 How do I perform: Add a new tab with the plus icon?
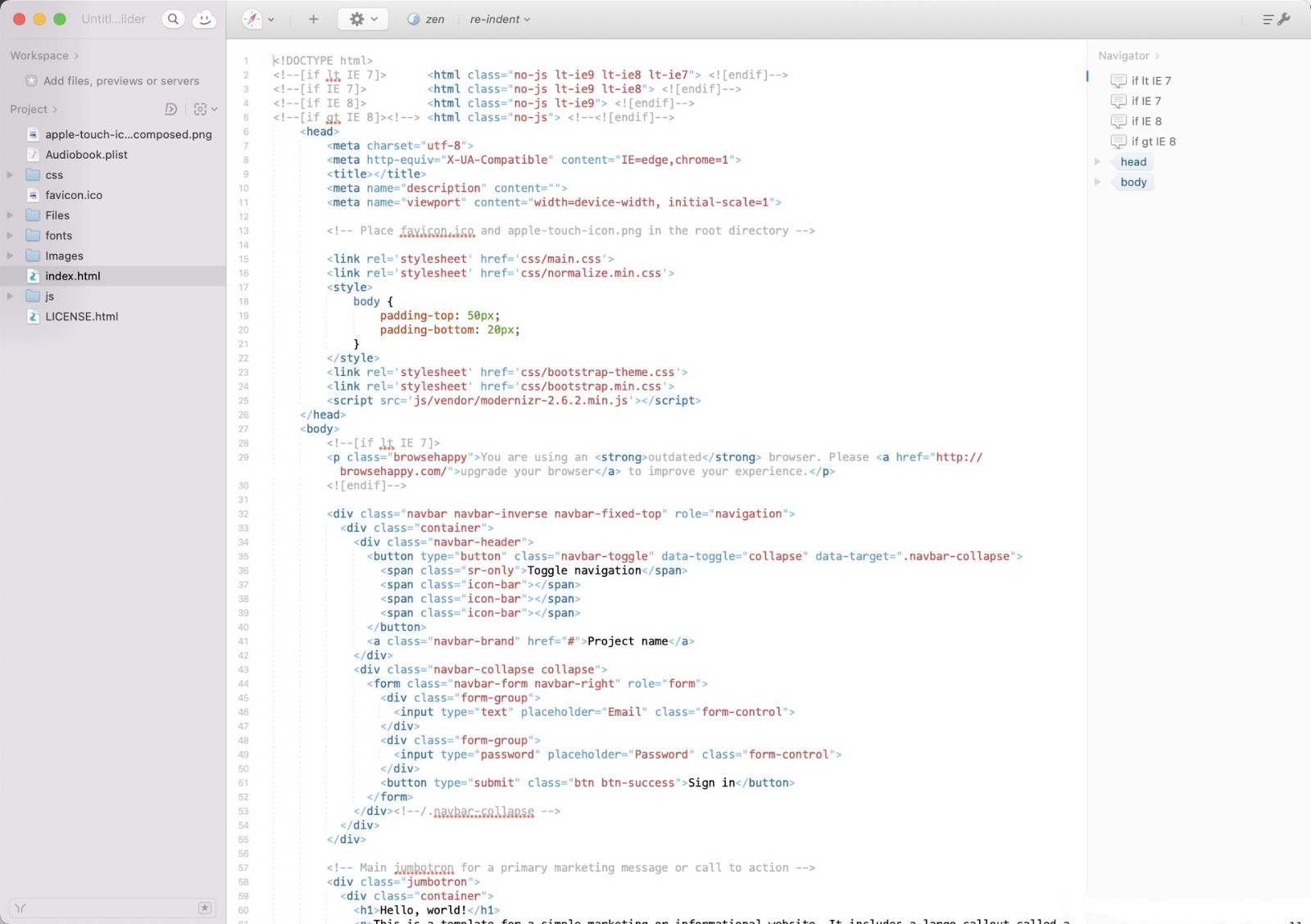point(313,19)
